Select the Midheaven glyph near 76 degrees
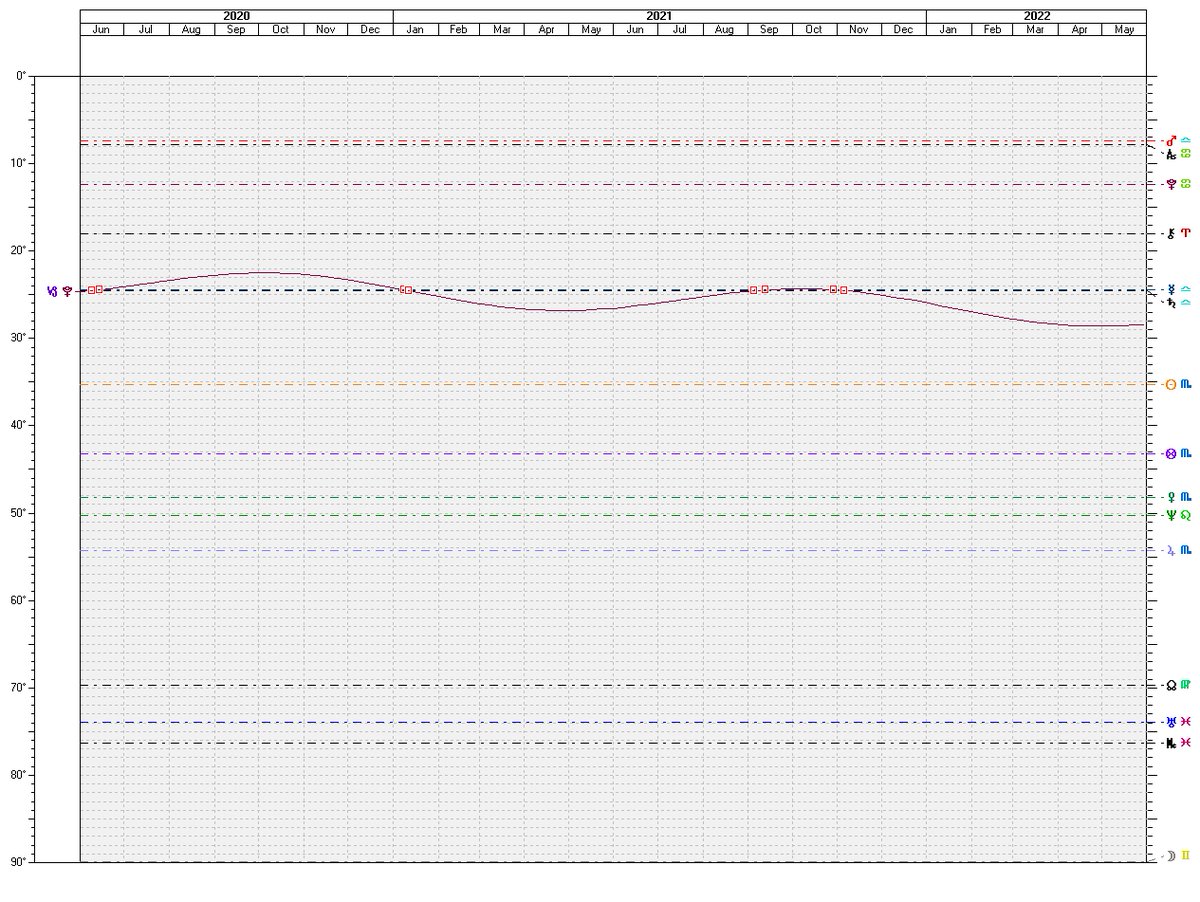This screenshot has height=902, width=1200. [x=1171, y=742]
